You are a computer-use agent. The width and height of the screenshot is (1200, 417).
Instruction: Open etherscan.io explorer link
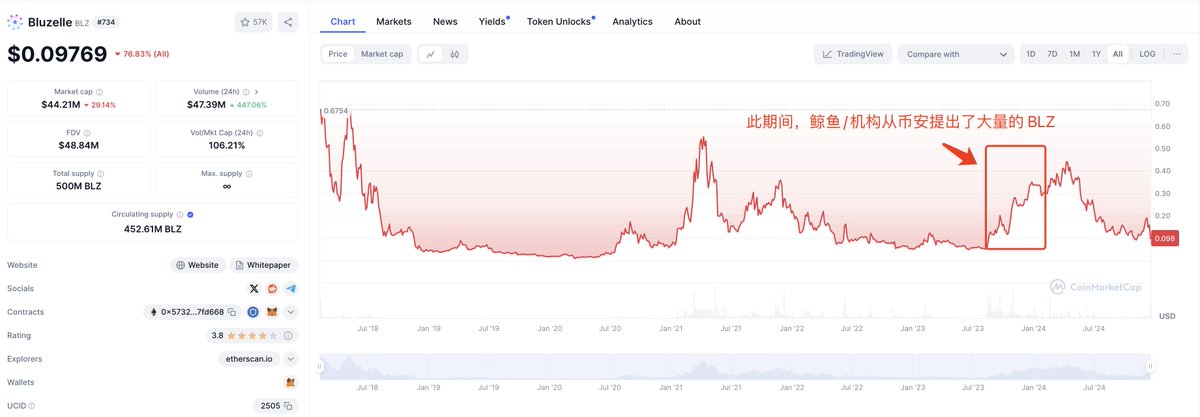click(250, 358)
